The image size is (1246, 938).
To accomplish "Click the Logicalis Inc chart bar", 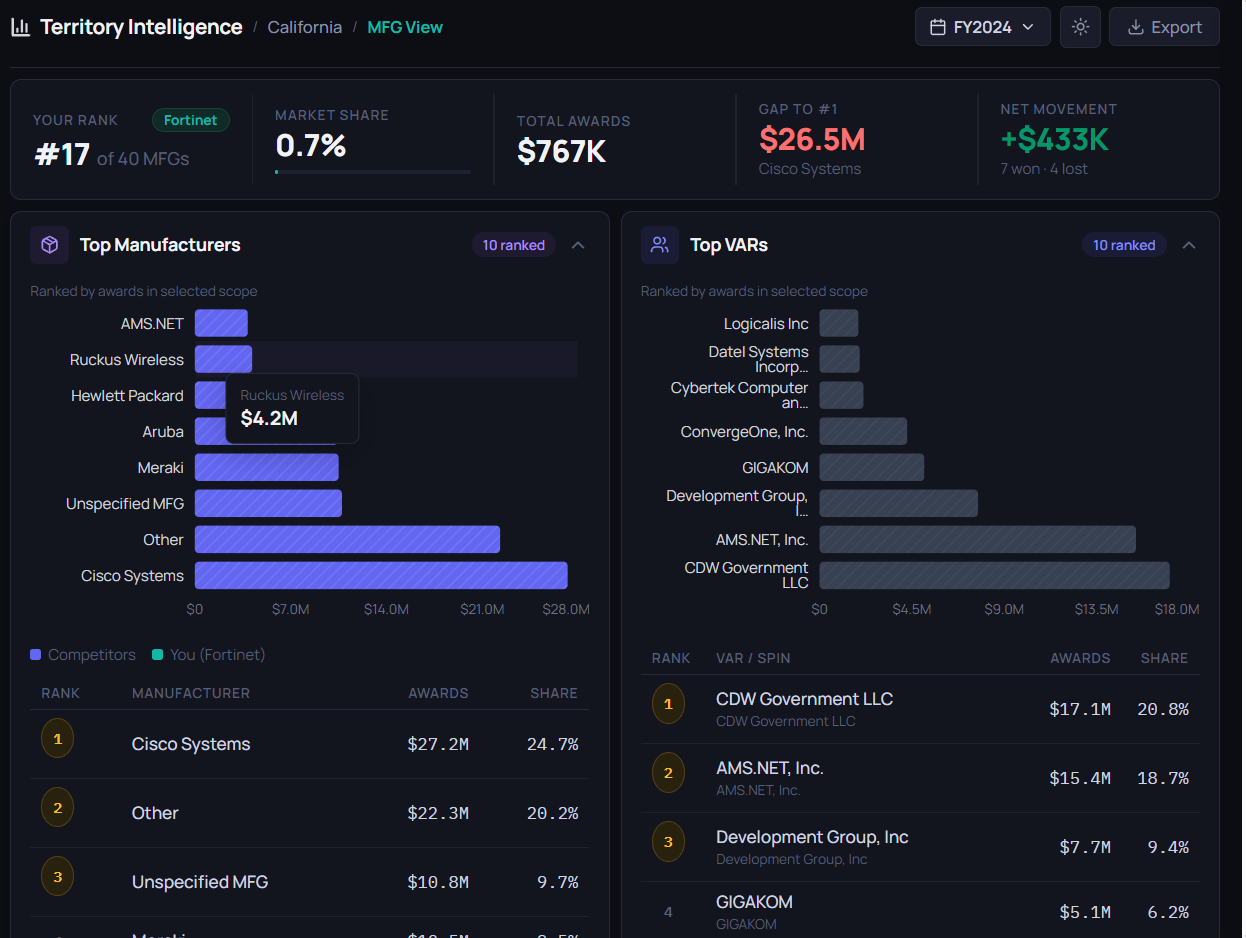I will click(x=839, y=323).
